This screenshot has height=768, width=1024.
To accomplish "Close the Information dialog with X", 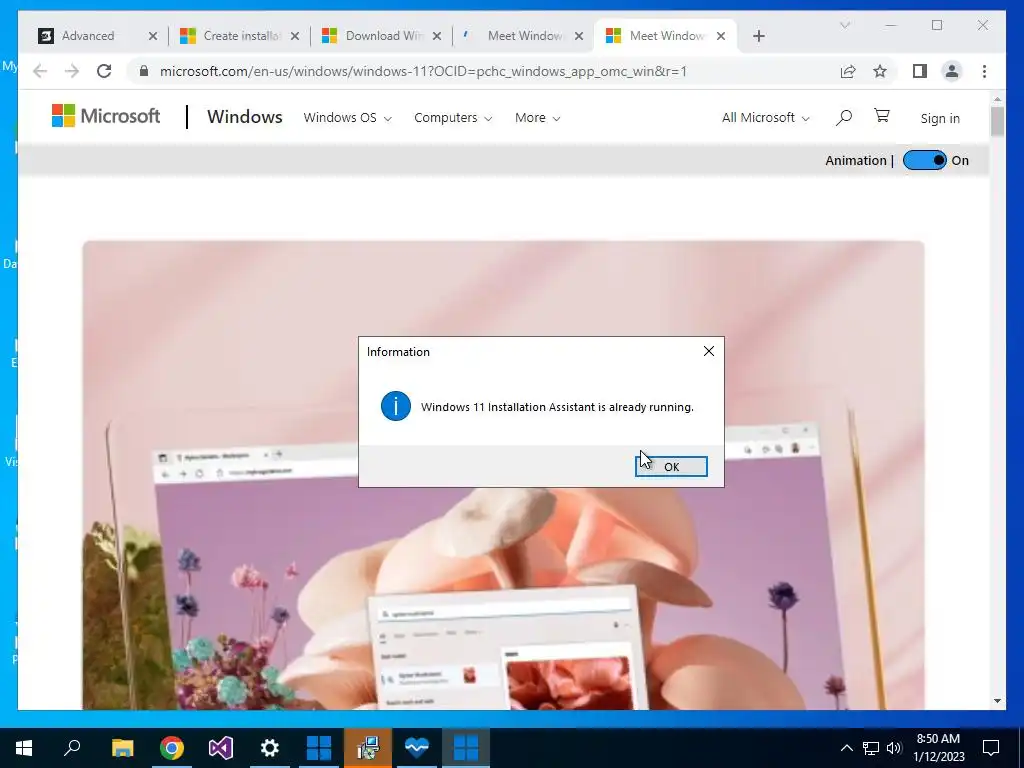I will 709,351.
